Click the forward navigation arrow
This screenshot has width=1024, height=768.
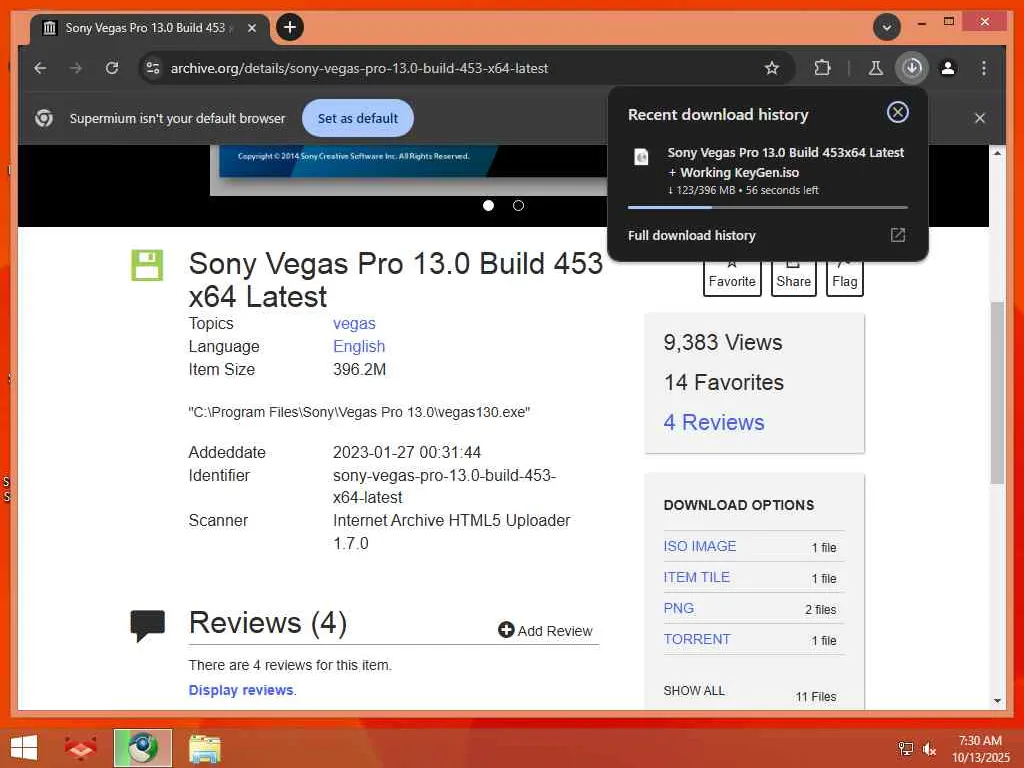pos(76,68)
